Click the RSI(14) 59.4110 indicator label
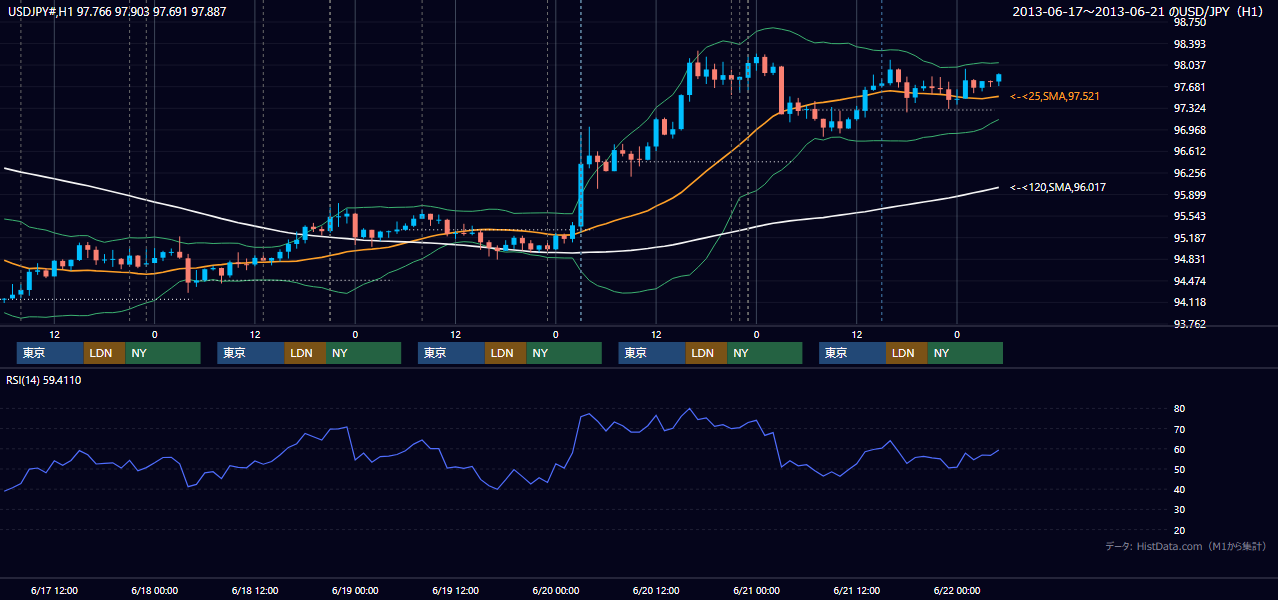Screen dimensions: 1278x600 (44, 380)
